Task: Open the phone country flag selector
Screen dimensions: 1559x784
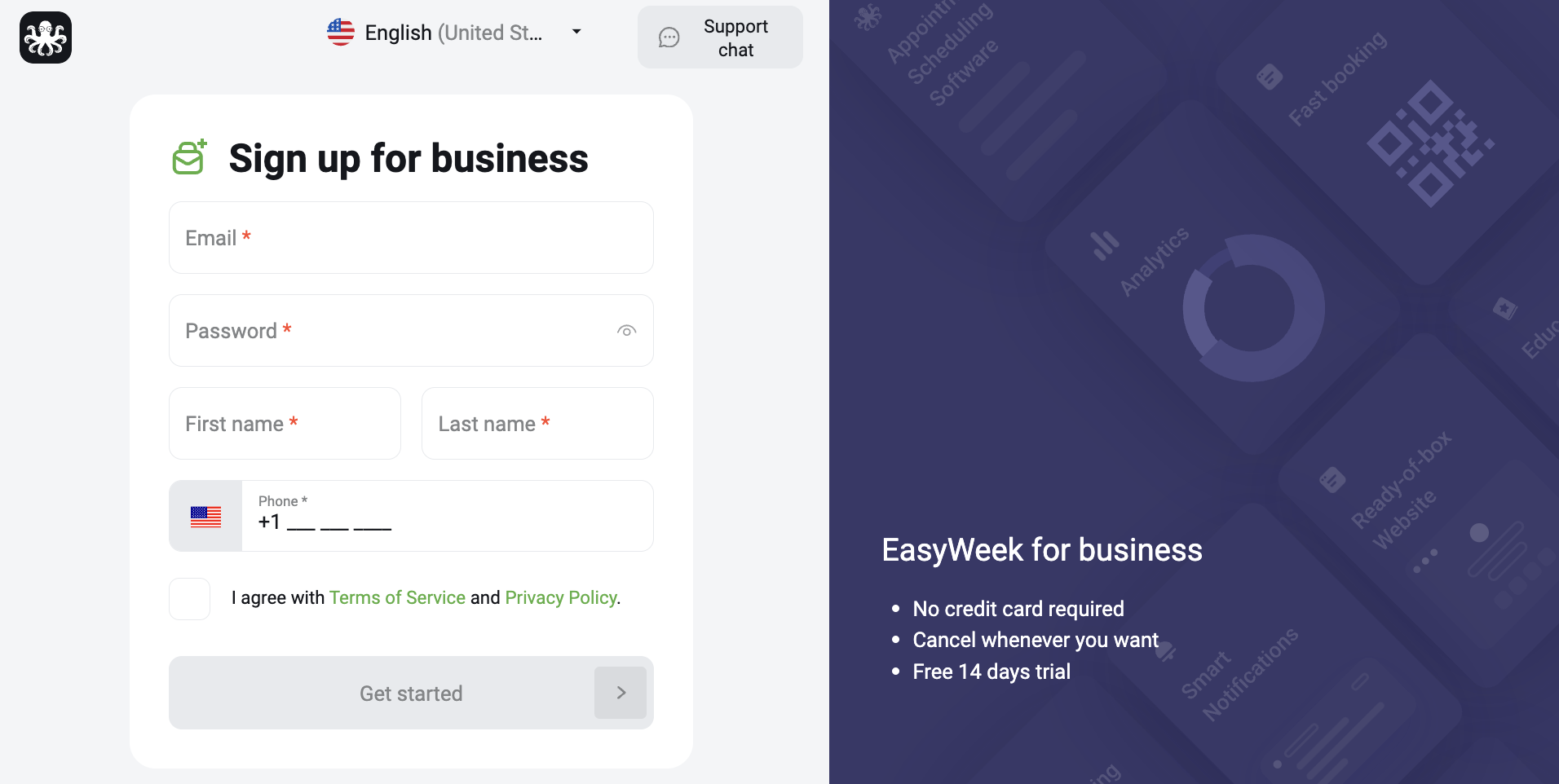Action: pos(205,516)
